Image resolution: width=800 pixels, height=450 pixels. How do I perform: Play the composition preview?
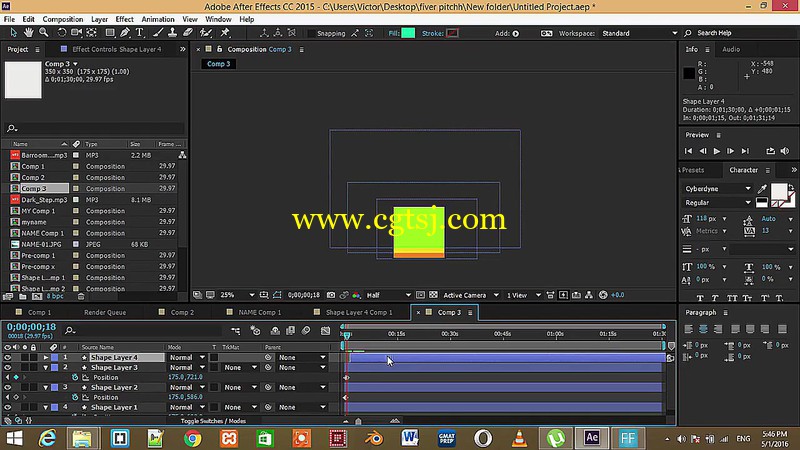click(717, 151)
